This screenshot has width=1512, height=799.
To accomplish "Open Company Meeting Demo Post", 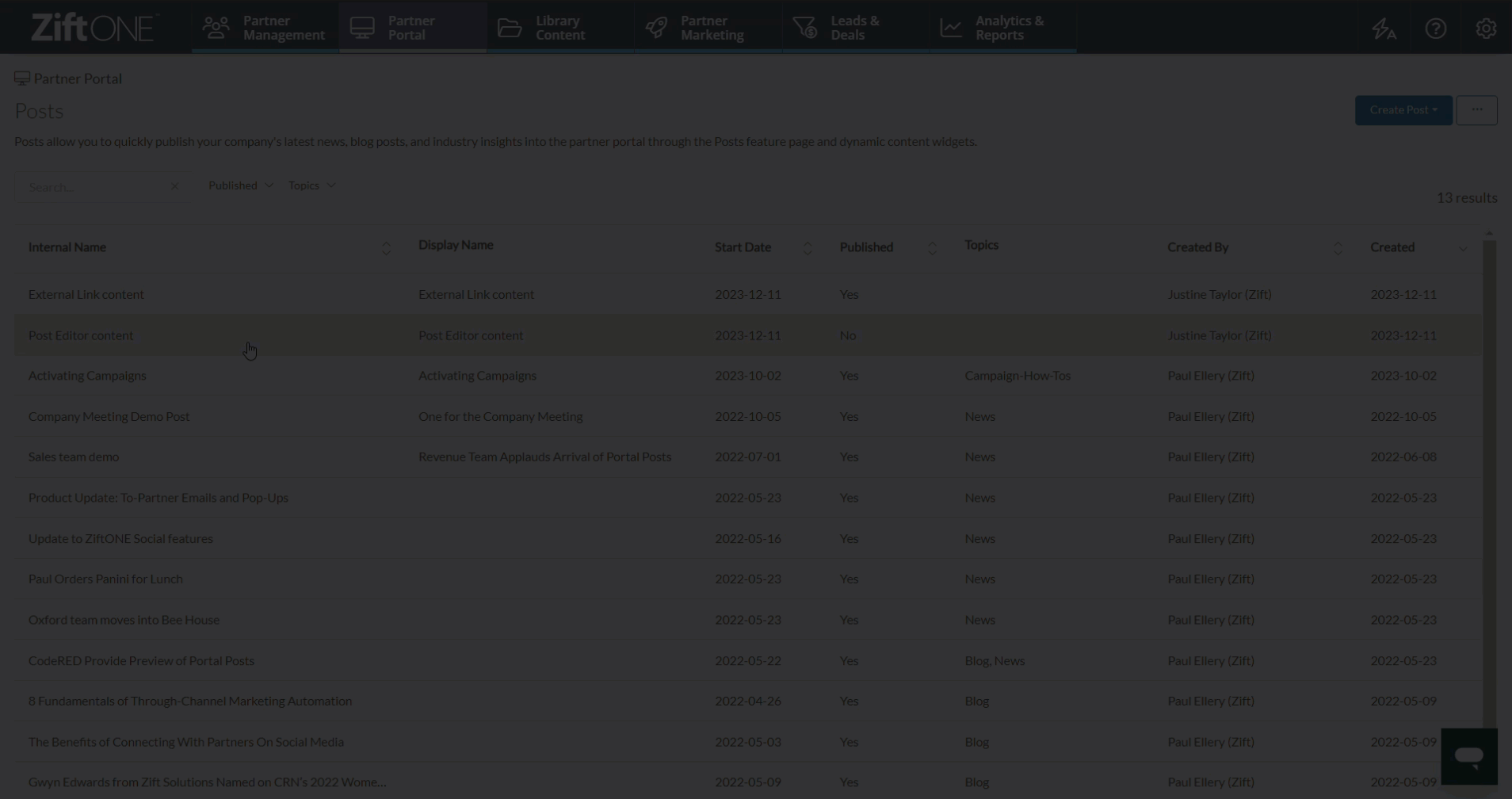I will click(x=109, y=416).
